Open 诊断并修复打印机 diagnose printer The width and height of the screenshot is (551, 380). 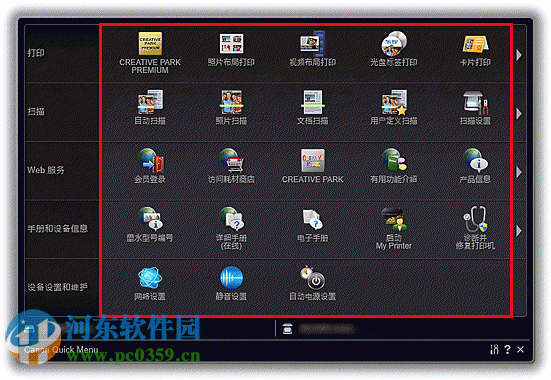coord(475,219)
